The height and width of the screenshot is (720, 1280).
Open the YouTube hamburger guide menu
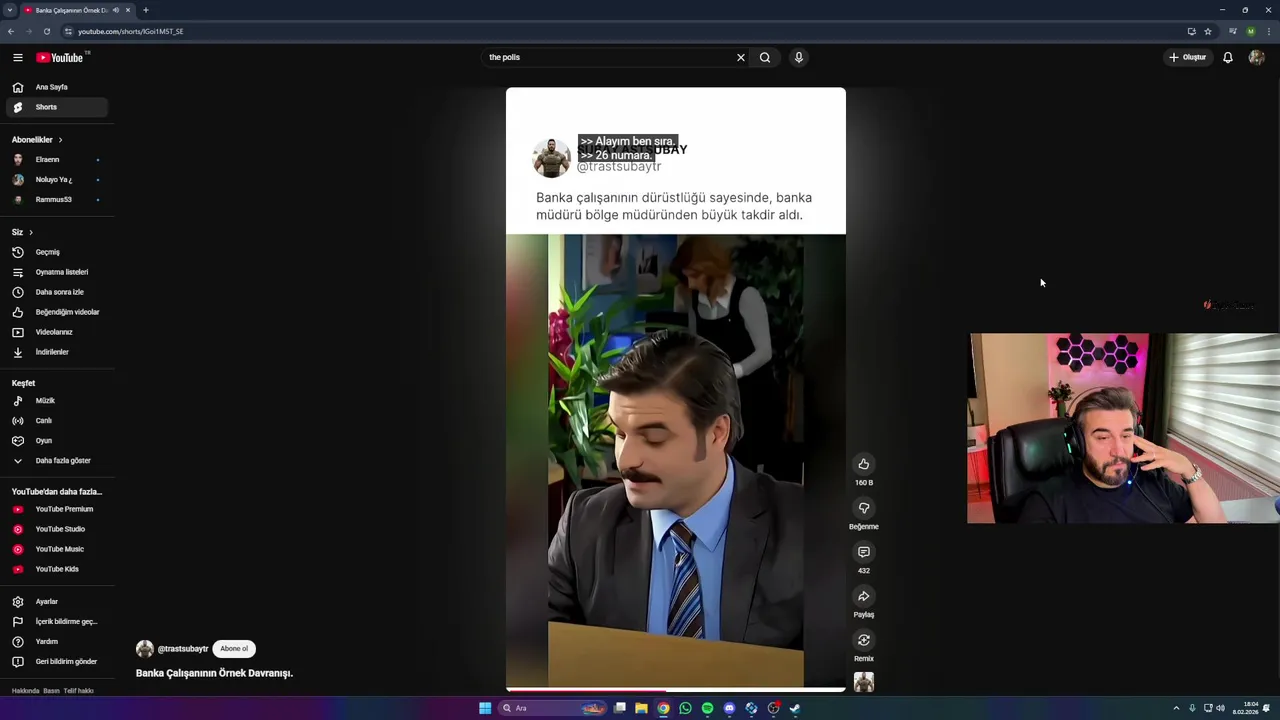17,58
